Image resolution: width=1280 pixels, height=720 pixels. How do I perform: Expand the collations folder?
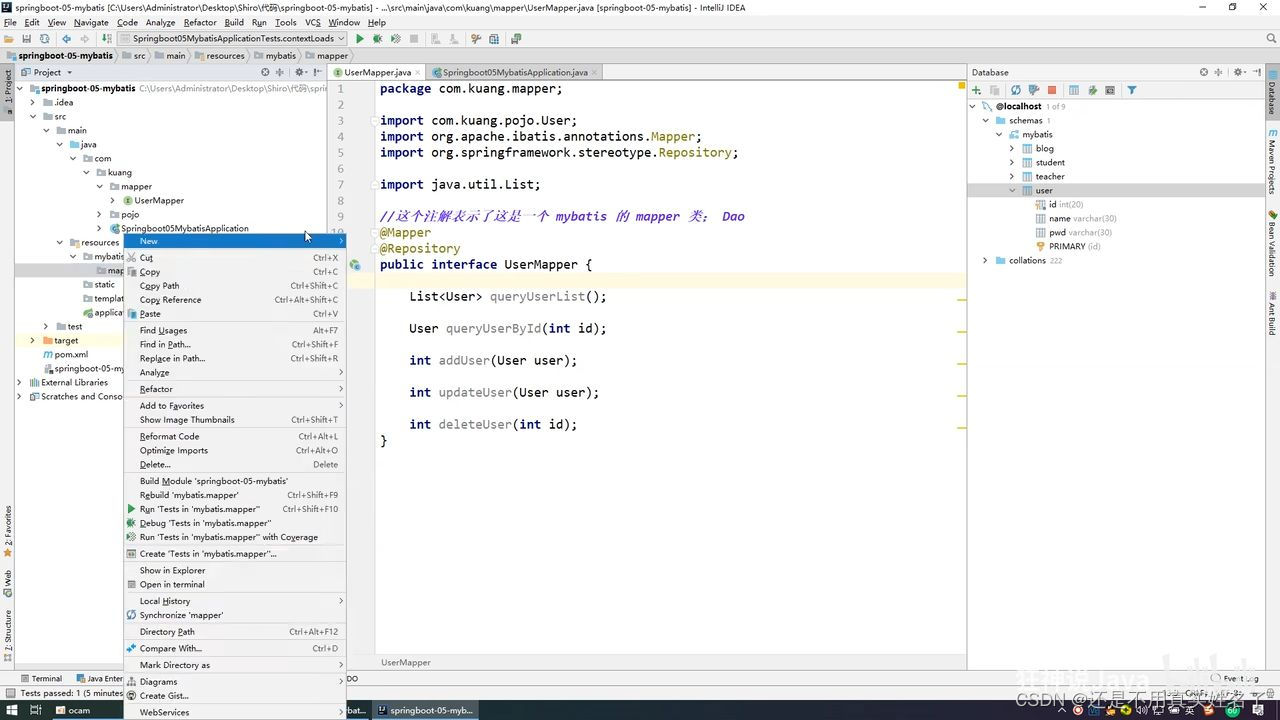tap(985, 260)
